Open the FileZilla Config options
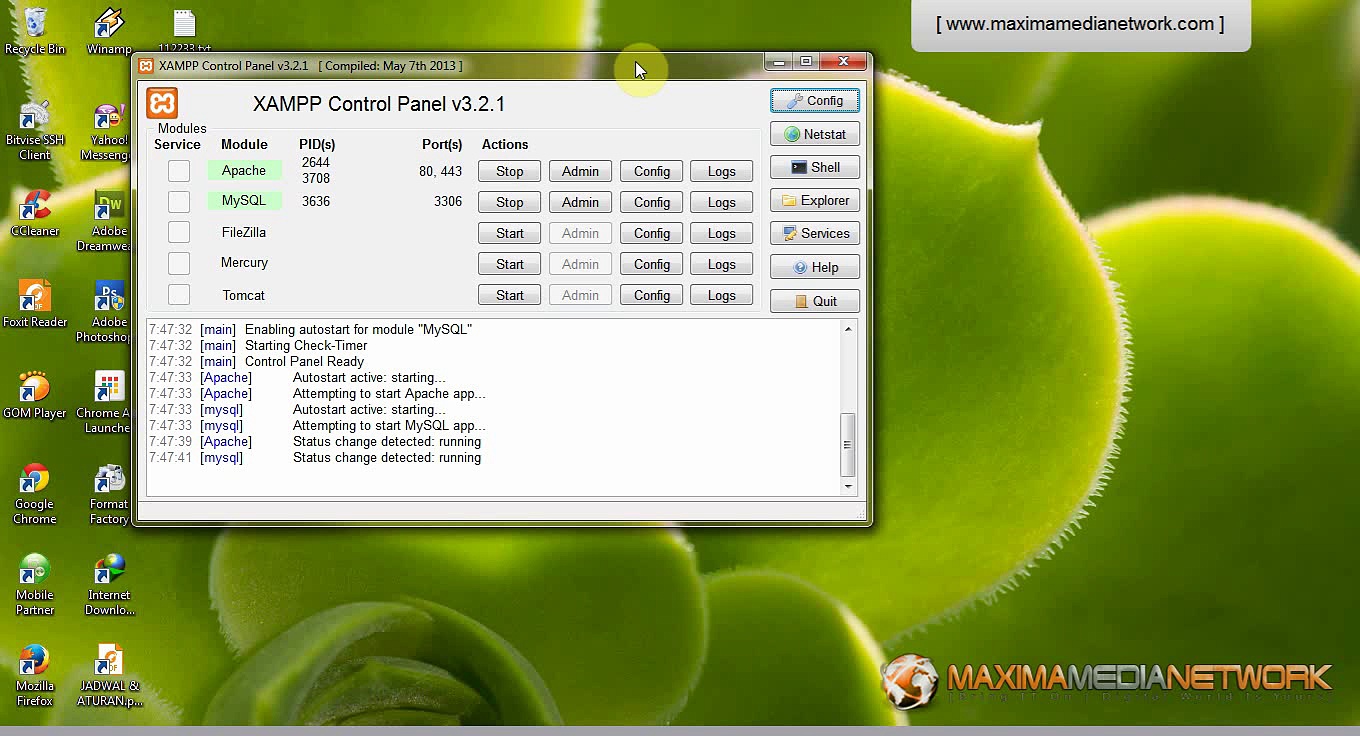This screenshot has width=1360, height=736. [652, 233]
